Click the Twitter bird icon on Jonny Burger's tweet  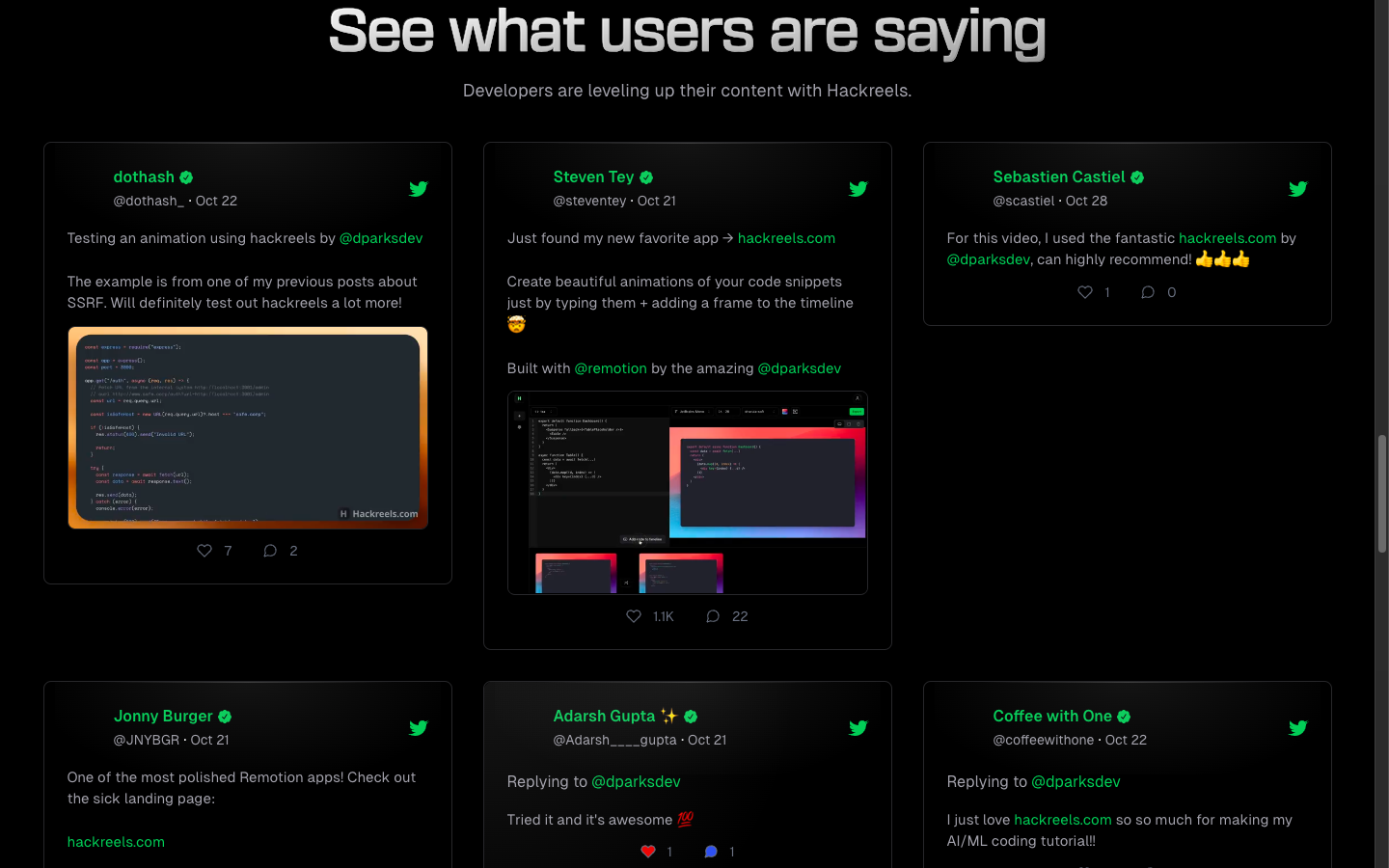tap(418, 728)
